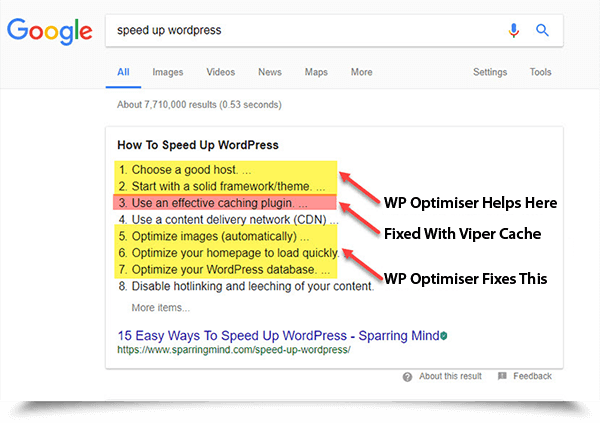Click the microphone voice search icon

click(x=514, y=31)
